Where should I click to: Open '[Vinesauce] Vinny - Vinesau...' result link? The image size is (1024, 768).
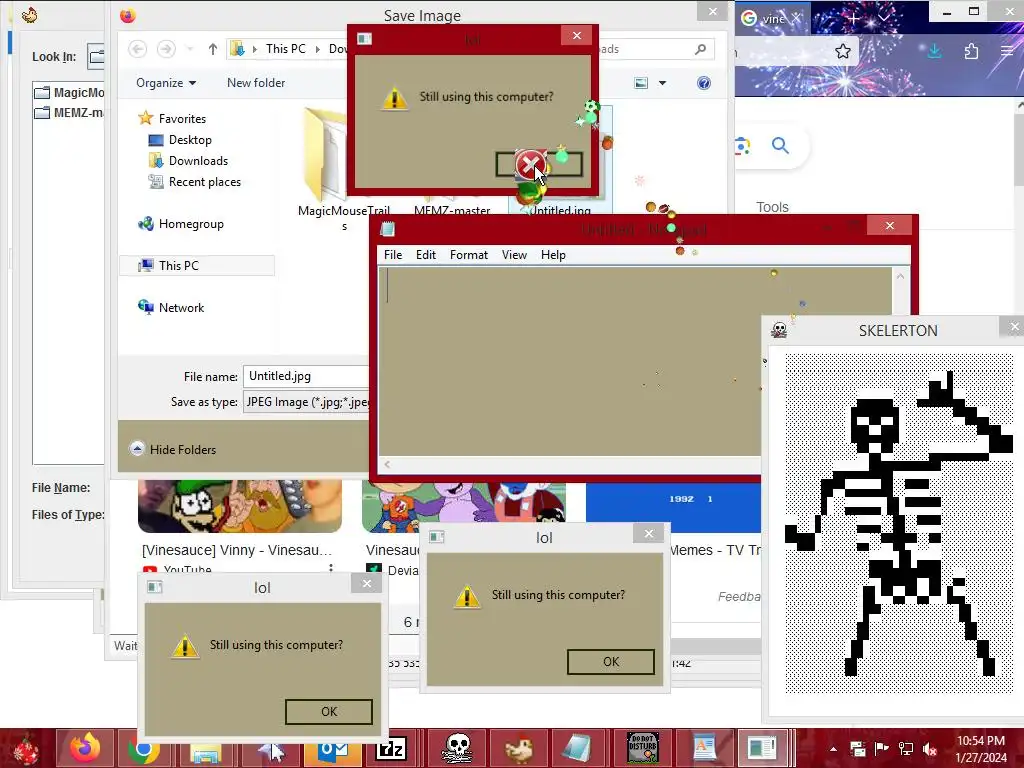(237, 550)
